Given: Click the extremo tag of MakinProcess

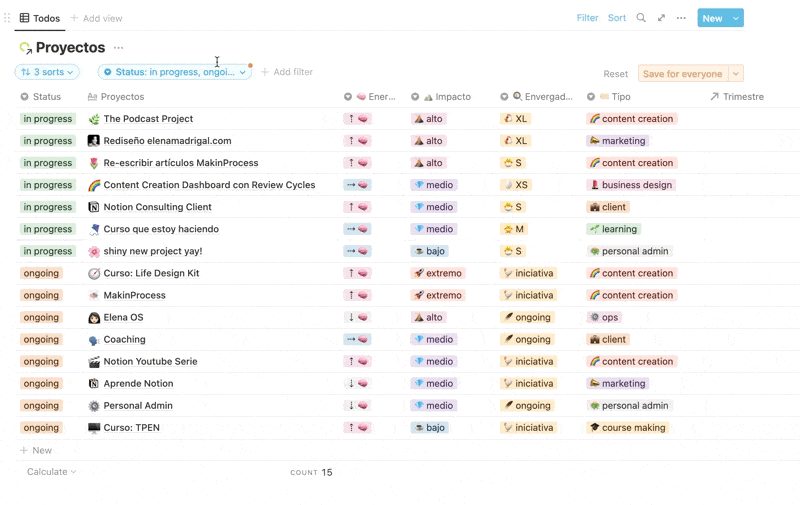Looking at the screenshot, I should pos(438,295).
